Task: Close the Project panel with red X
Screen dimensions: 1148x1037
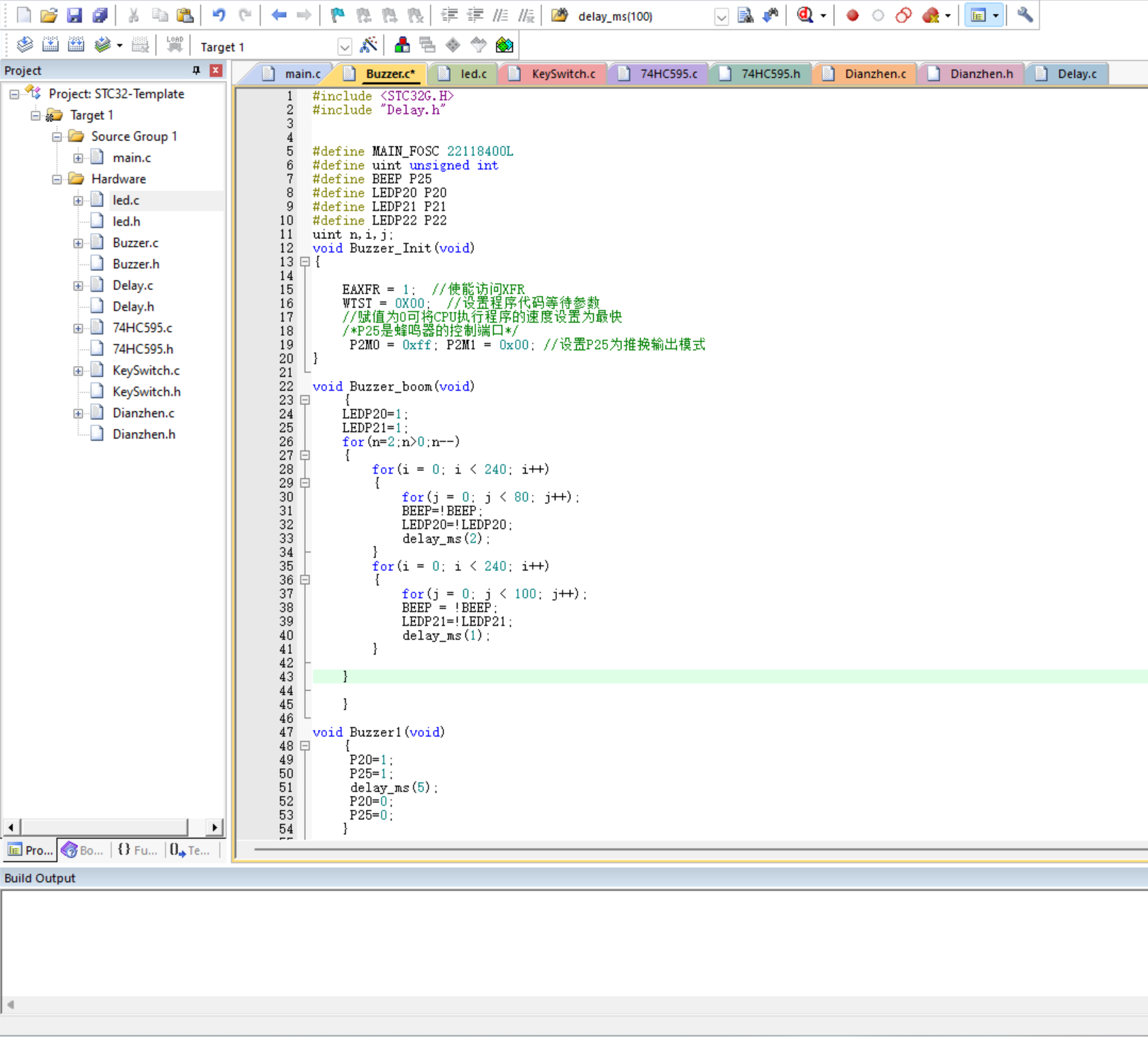Action: pos(216,70)
